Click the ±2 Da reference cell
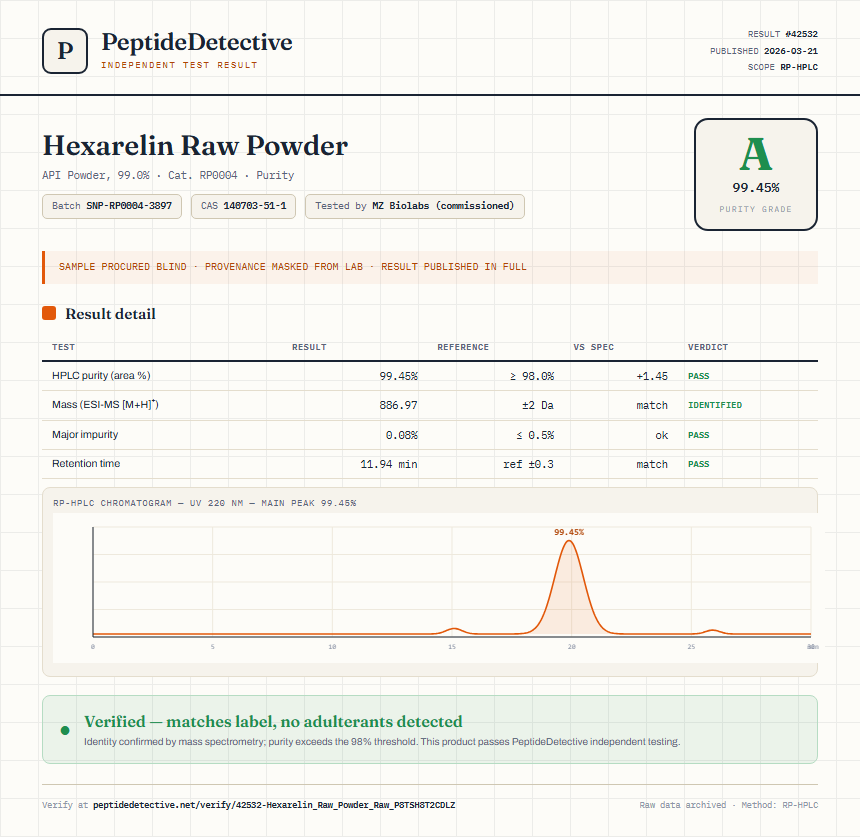Screen dimensions: 860x837 (538, 405)
